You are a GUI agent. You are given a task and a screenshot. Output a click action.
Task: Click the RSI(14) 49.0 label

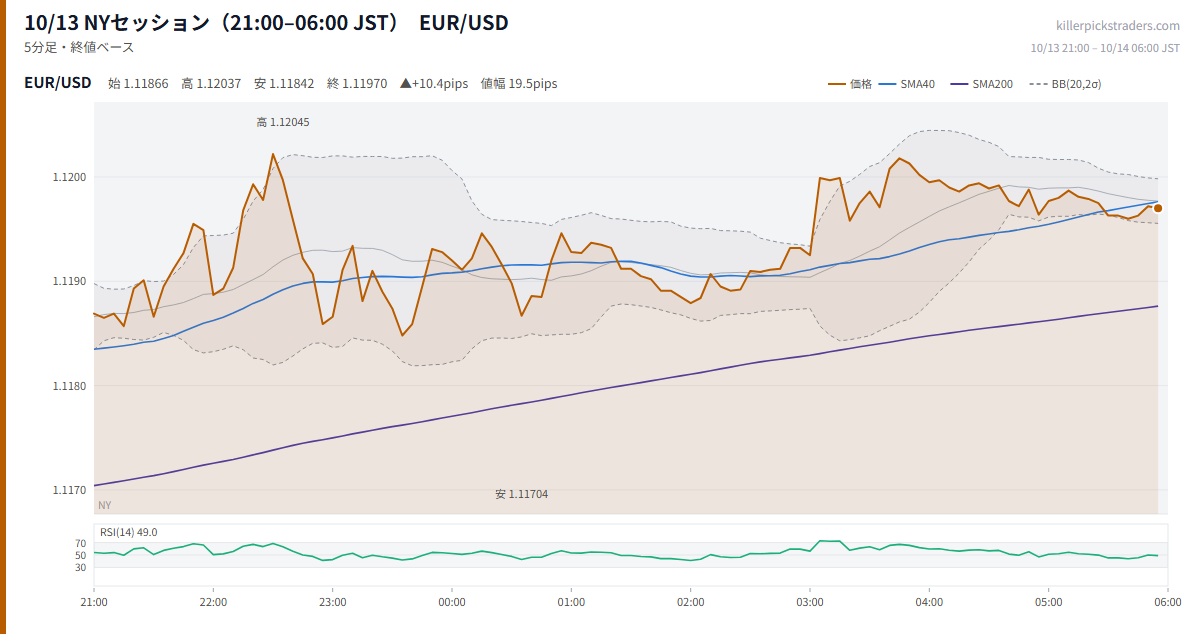[128, 532]
